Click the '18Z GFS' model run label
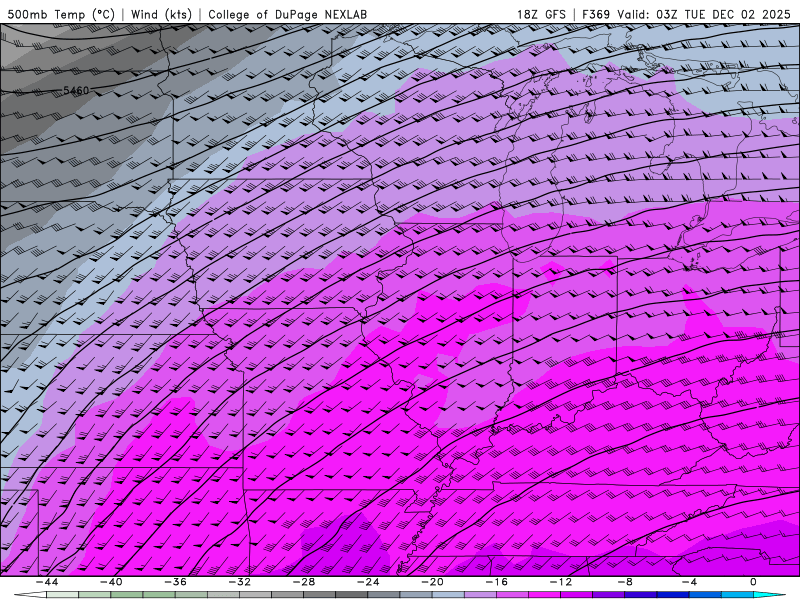800x600 pixels. [541, 14]
